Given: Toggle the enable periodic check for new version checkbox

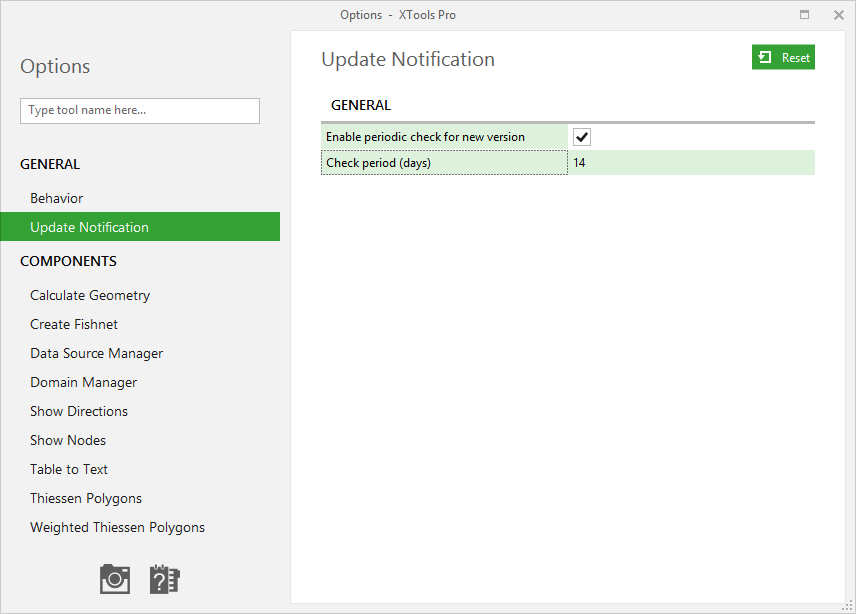Looking at the screenshot, I should (x=581, y=136).
